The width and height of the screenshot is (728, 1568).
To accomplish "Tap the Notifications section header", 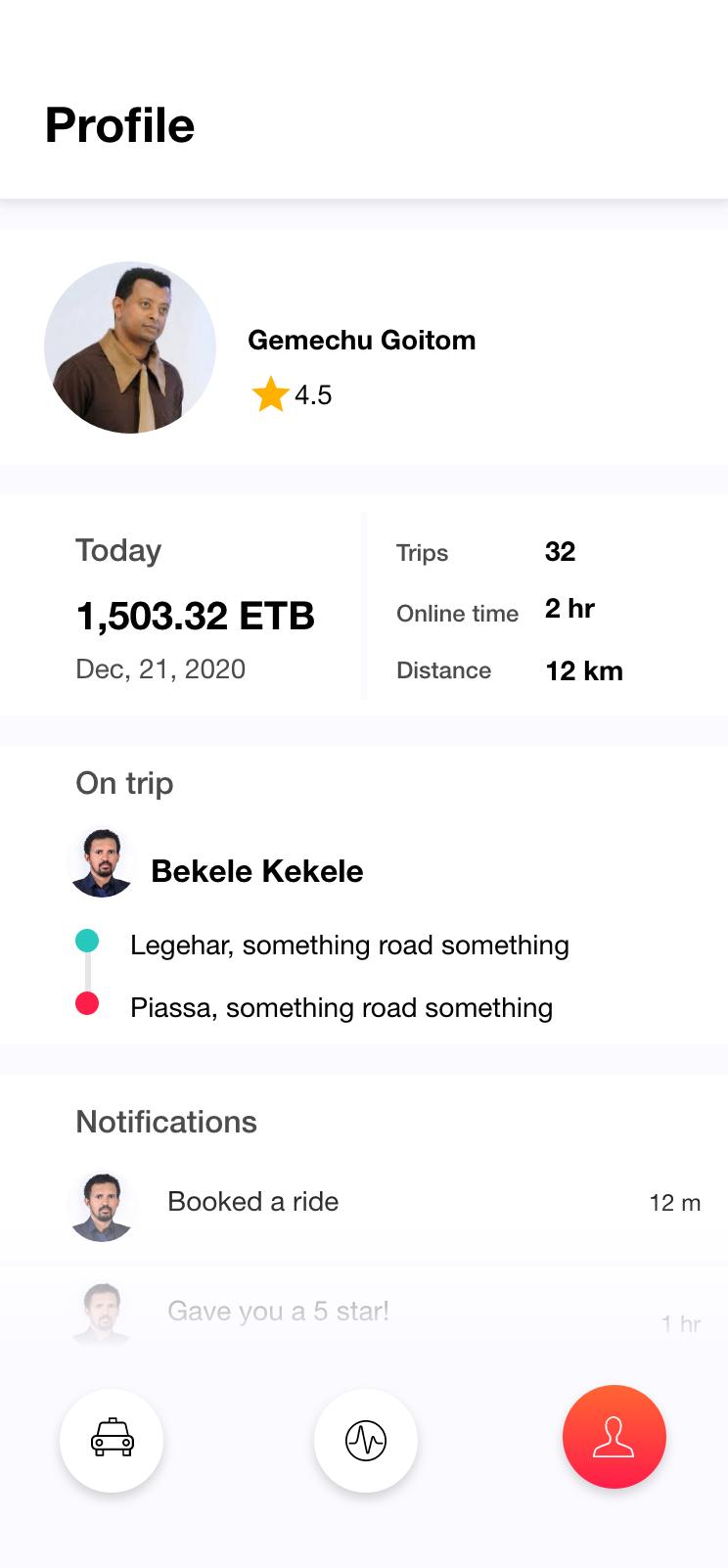I will 166,1122.
